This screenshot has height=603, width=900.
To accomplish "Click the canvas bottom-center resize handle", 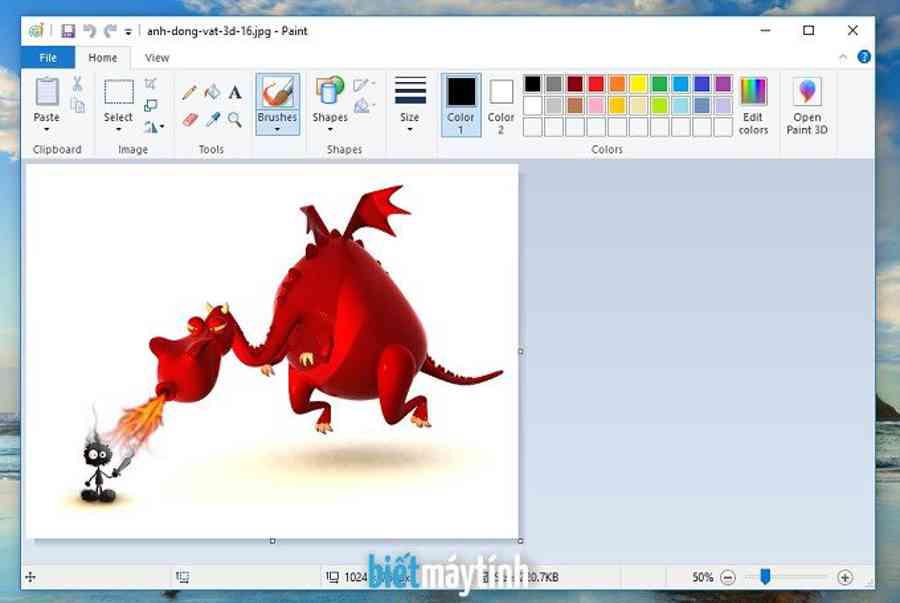I will [273, 540].
